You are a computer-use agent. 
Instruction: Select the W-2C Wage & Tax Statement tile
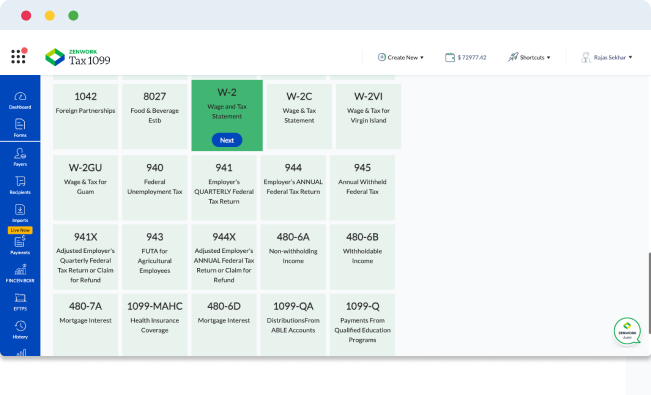click(299, 116)
